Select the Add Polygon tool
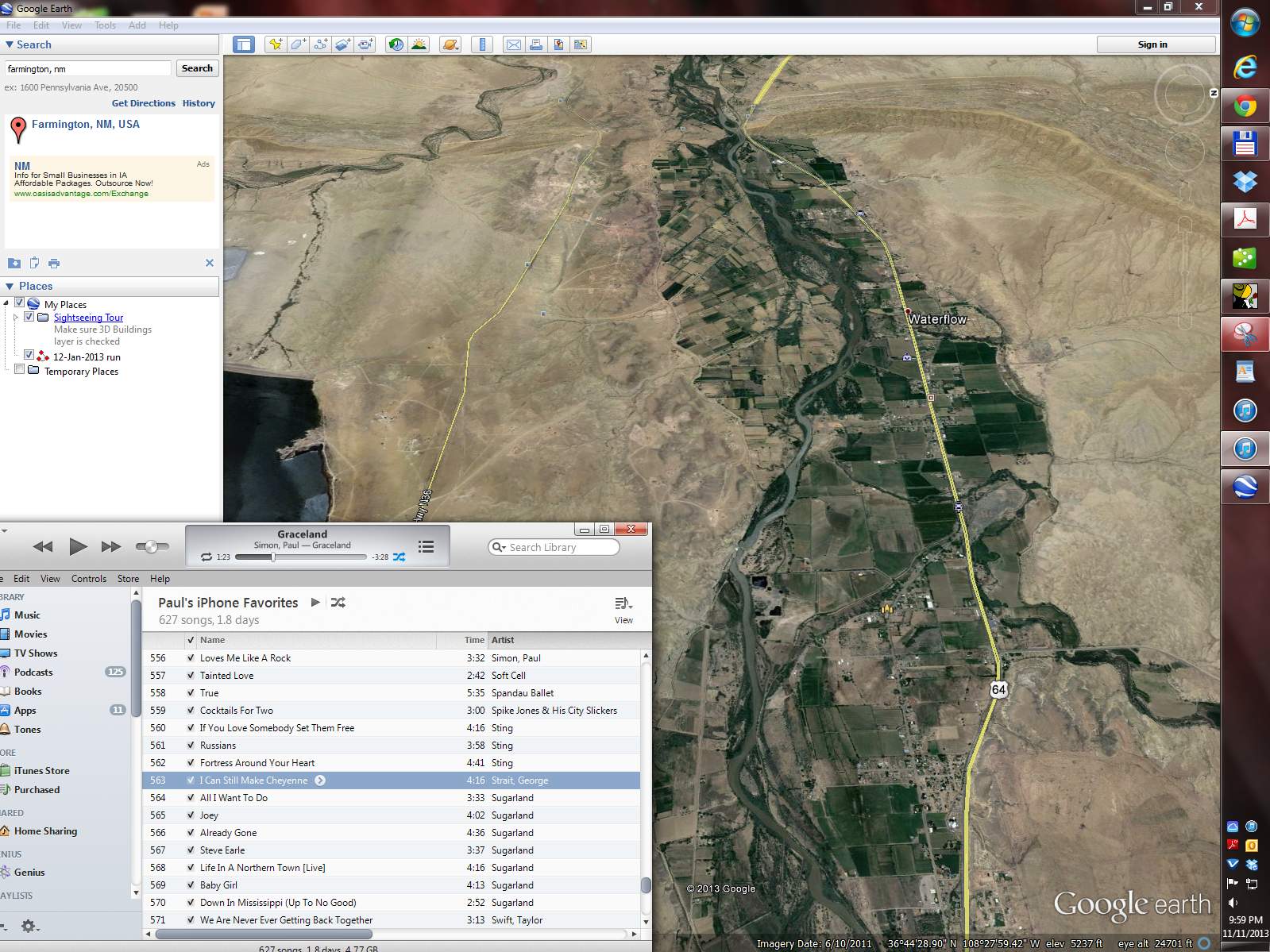This screenshot has width=1270, height=952. point(298,44)
